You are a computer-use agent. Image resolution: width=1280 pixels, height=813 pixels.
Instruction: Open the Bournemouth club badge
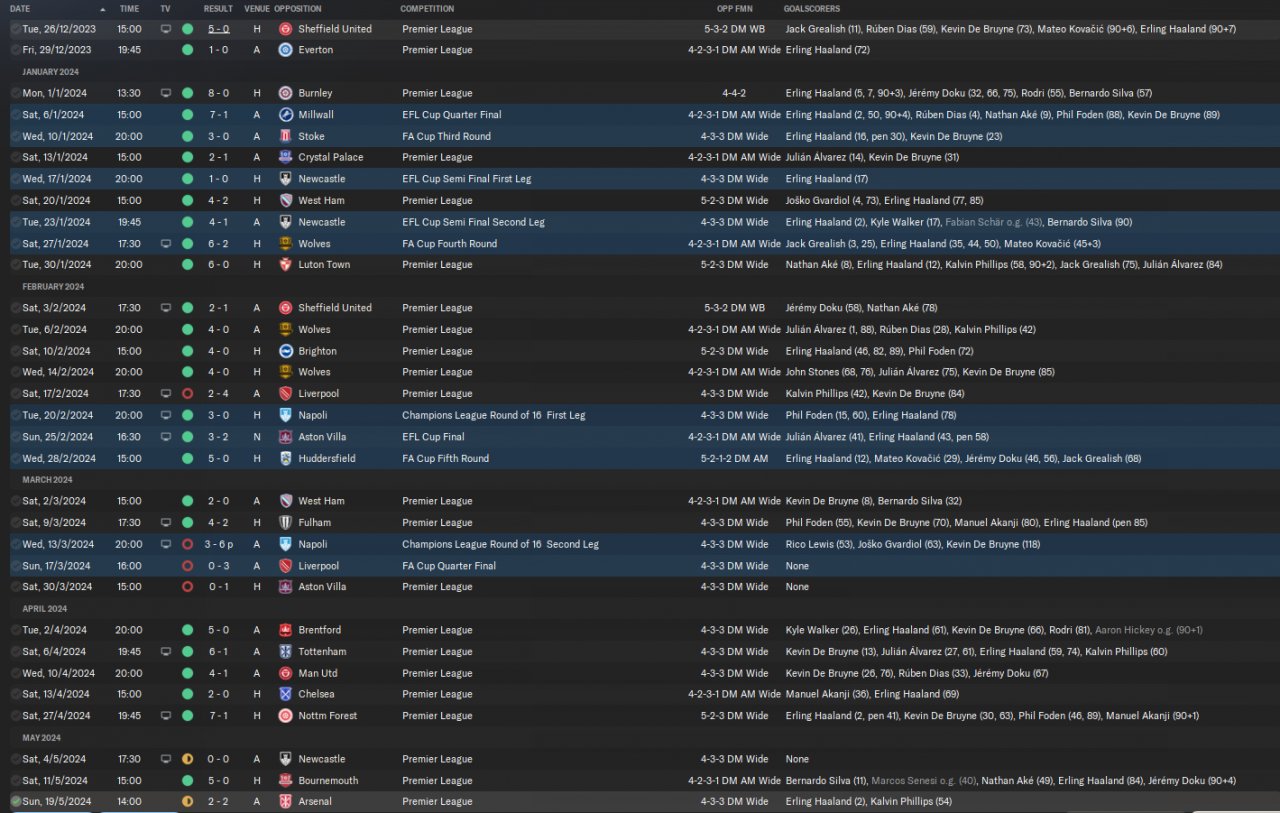click(286, 780)
